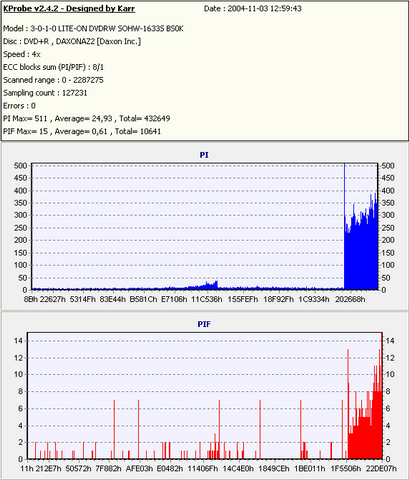This screenshot has height=480, width=409.
Task: Click the KProbe v2.4.2 title heading
Action: pos(69,9)
